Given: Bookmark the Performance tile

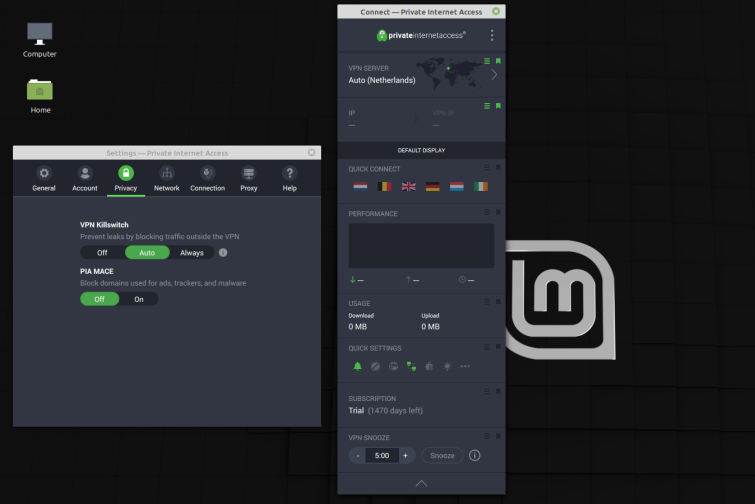Looking at the screenshot, I should point(498,212).
